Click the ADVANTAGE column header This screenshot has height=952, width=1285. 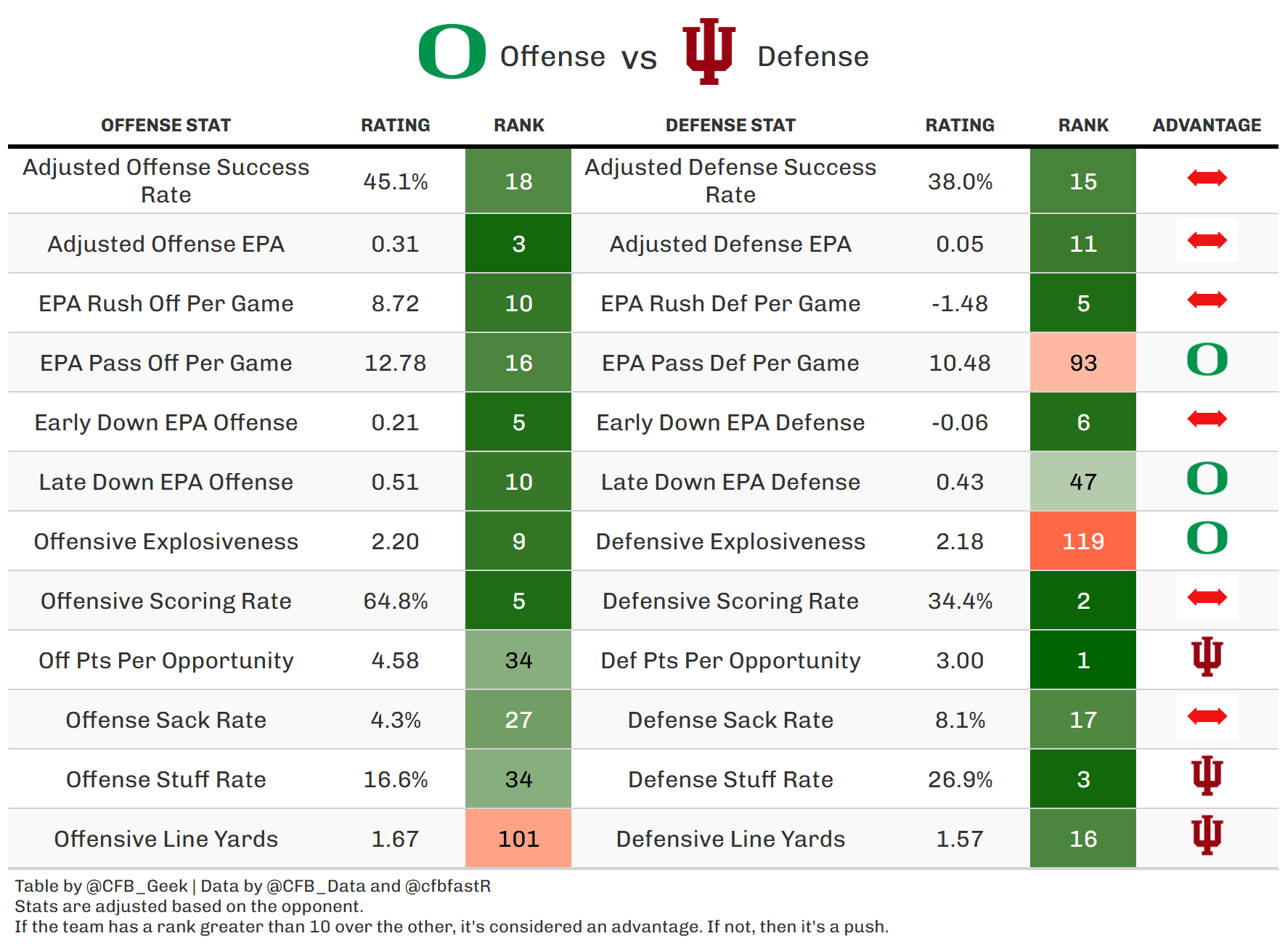pyautogui.click(x=1207, y=126)
